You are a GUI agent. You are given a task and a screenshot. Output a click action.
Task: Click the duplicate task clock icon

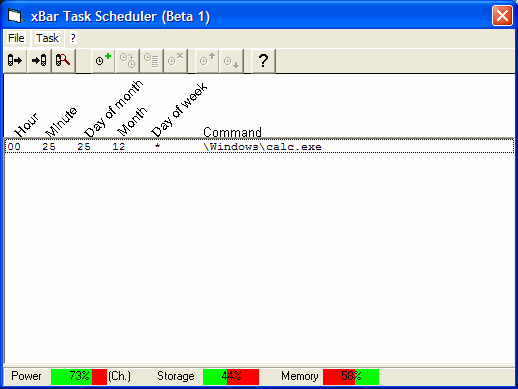tap(127, 61)
